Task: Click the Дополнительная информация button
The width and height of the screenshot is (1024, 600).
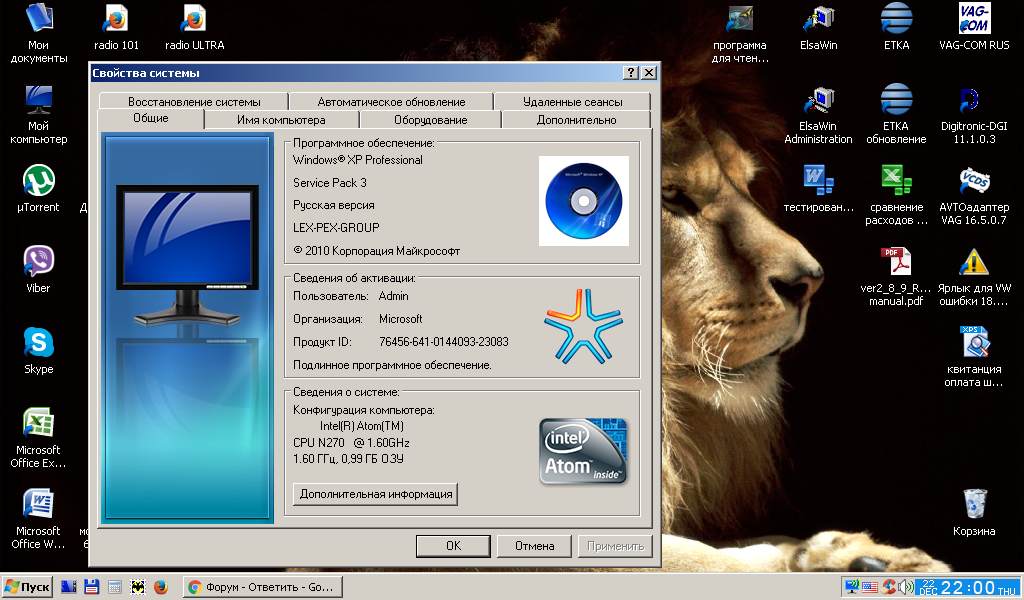Action: click(x=374, y=493)
